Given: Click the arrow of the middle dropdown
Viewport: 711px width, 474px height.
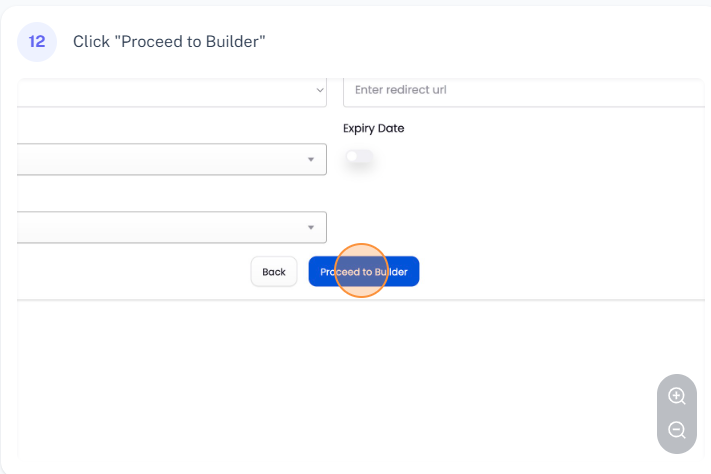Looking at the screenshot, I should pos(311,159).
